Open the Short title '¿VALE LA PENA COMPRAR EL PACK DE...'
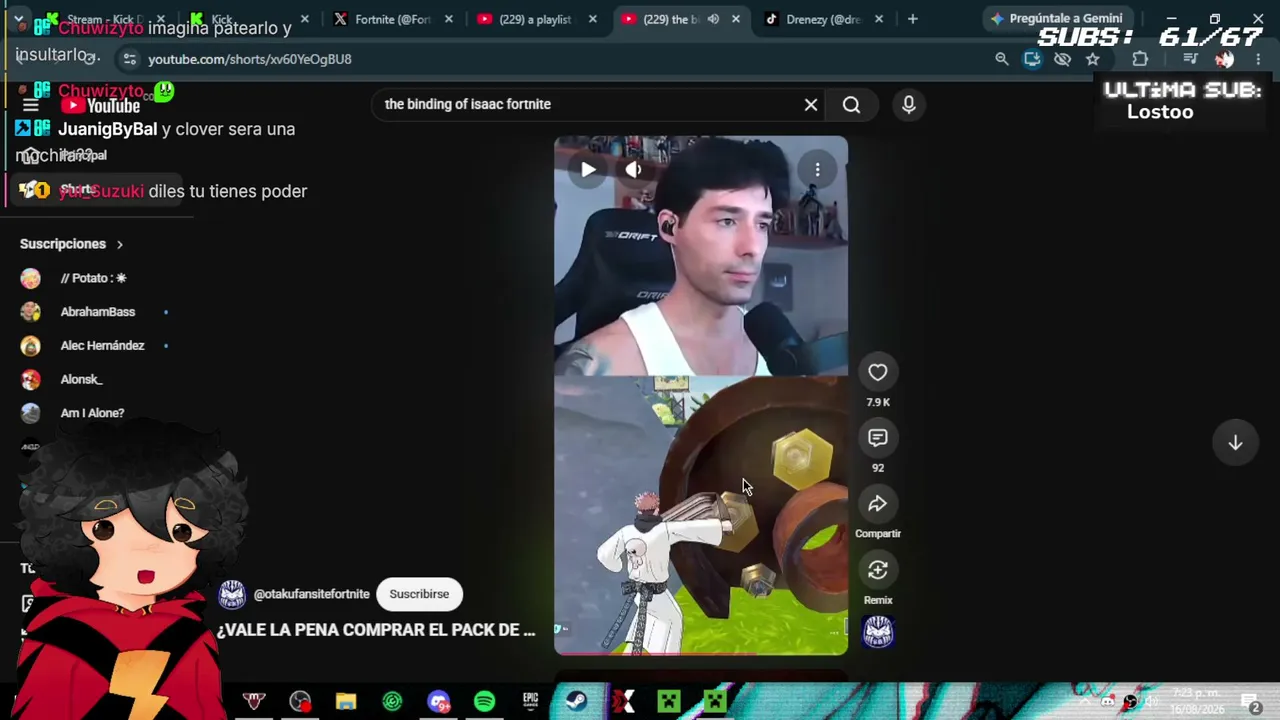The image size is (1280, 720). point(376,630)
